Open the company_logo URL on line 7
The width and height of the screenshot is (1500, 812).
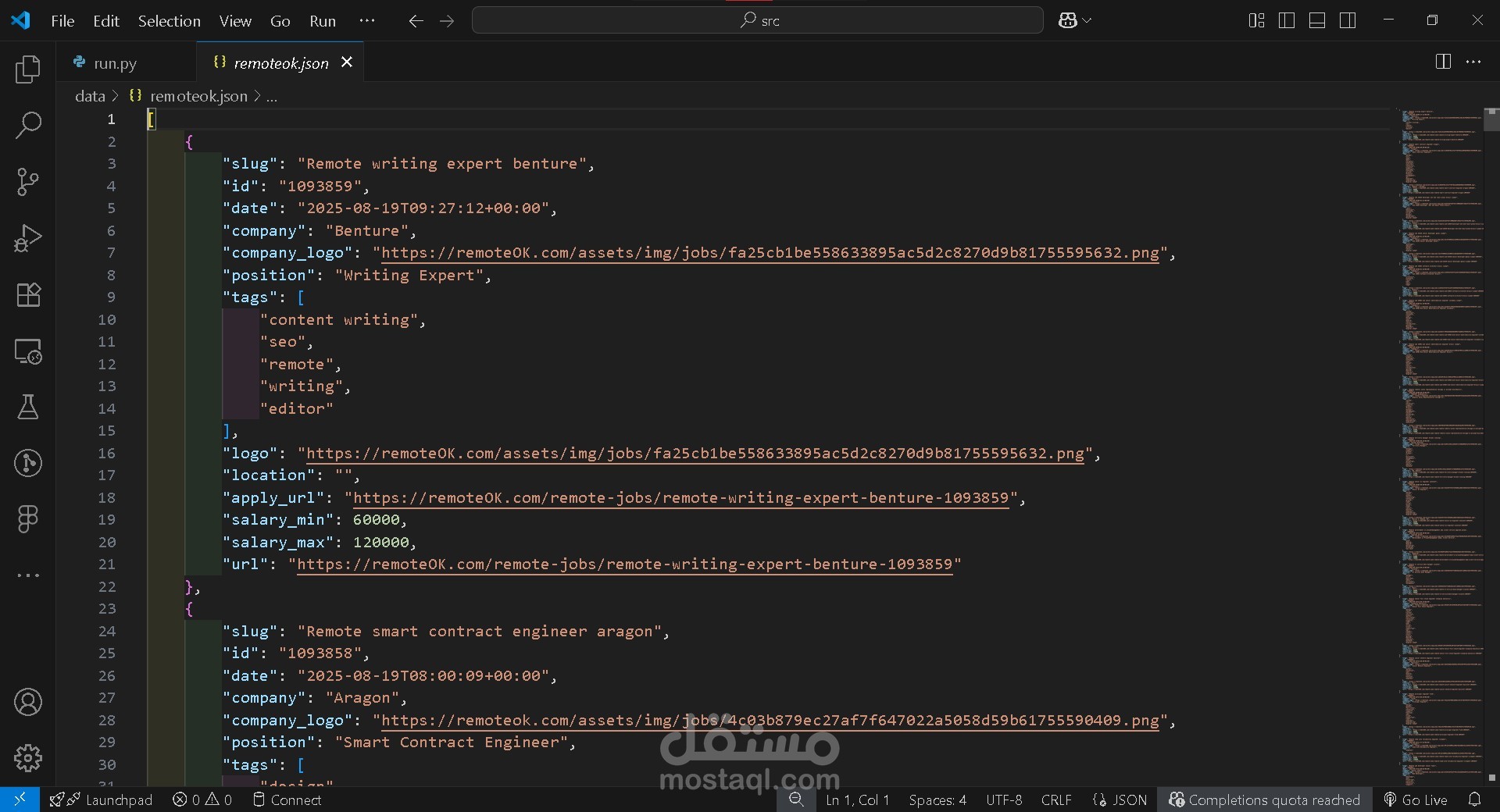click(770, 253)
